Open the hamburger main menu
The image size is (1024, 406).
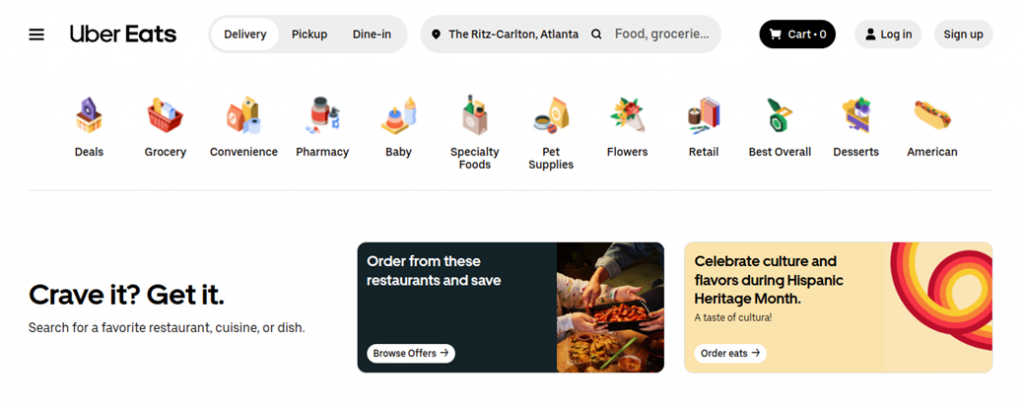point(37,35)
